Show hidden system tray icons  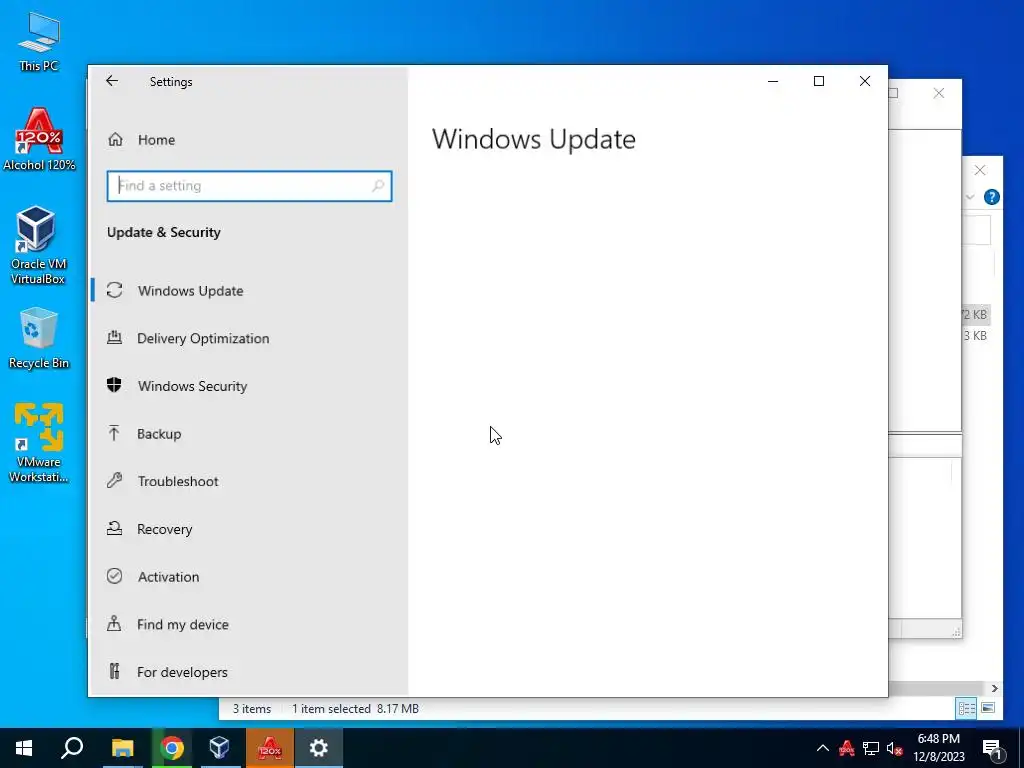point(823,748)
